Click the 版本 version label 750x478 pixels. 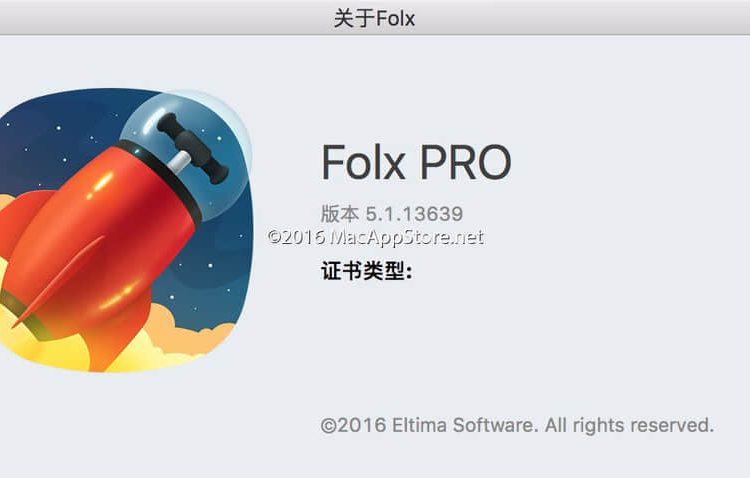pyautogui.click(x=340, y=213)
